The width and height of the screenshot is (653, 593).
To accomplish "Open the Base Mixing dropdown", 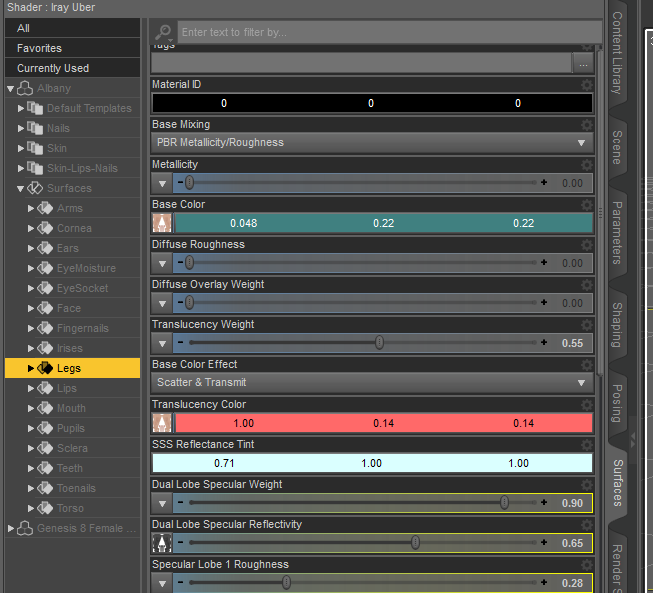I will 372,143.
